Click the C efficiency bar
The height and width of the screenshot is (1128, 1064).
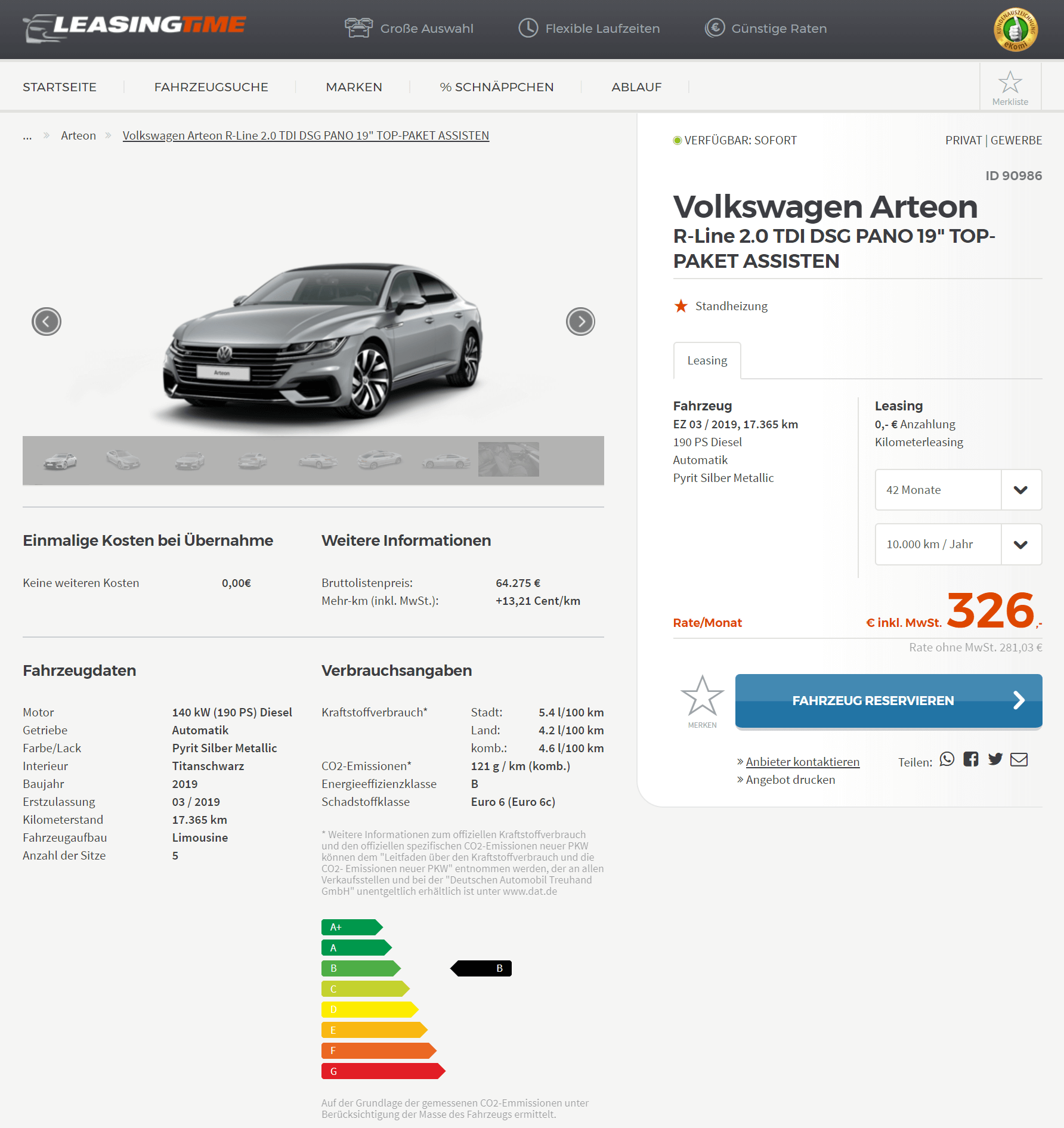366,989
